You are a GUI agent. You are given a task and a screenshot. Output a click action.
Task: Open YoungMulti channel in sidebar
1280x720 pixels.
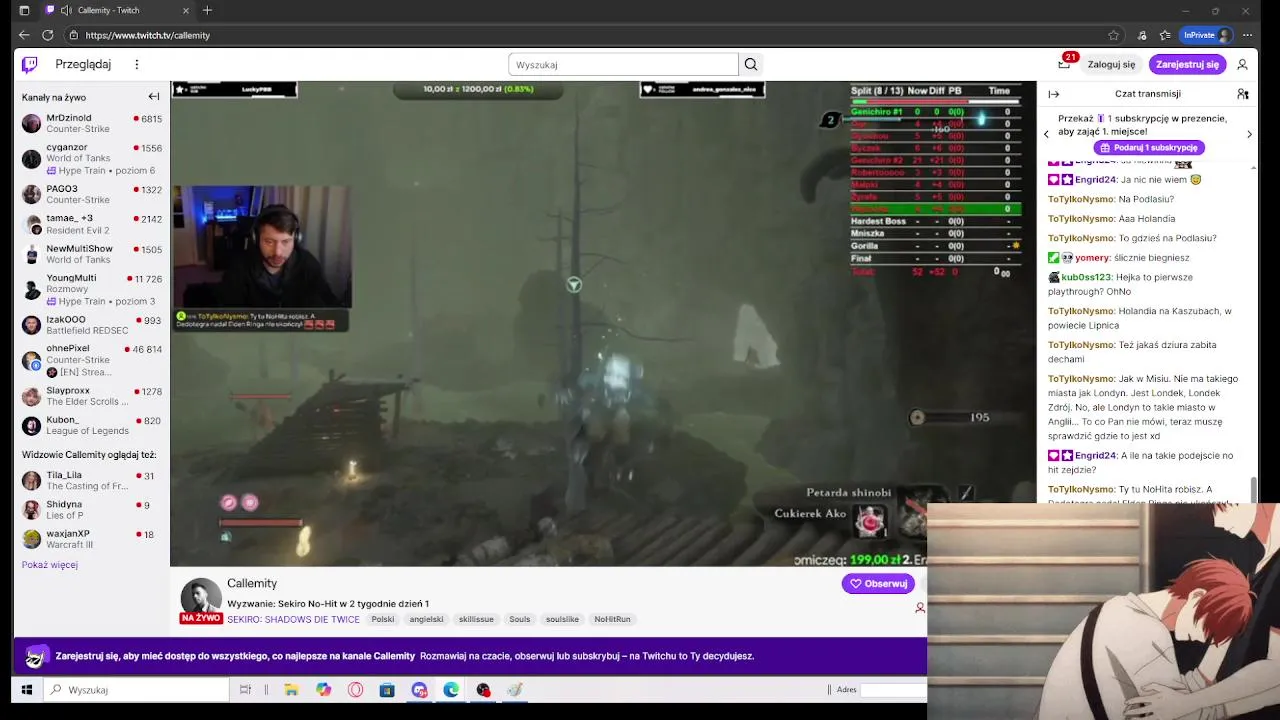coord(92,289)
